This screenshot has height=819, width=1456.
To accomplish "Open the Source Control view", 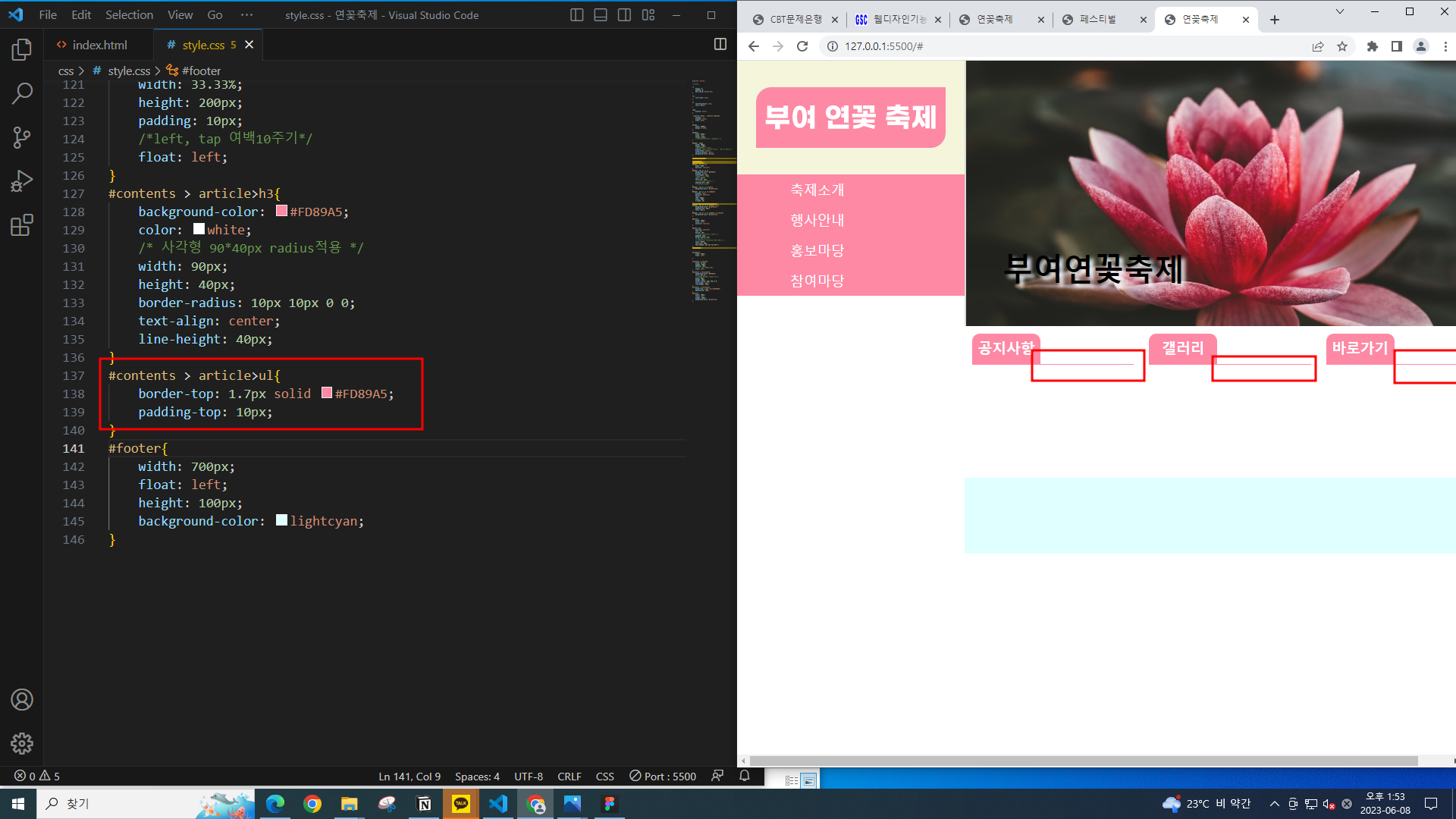I will (x=22, y=137).
